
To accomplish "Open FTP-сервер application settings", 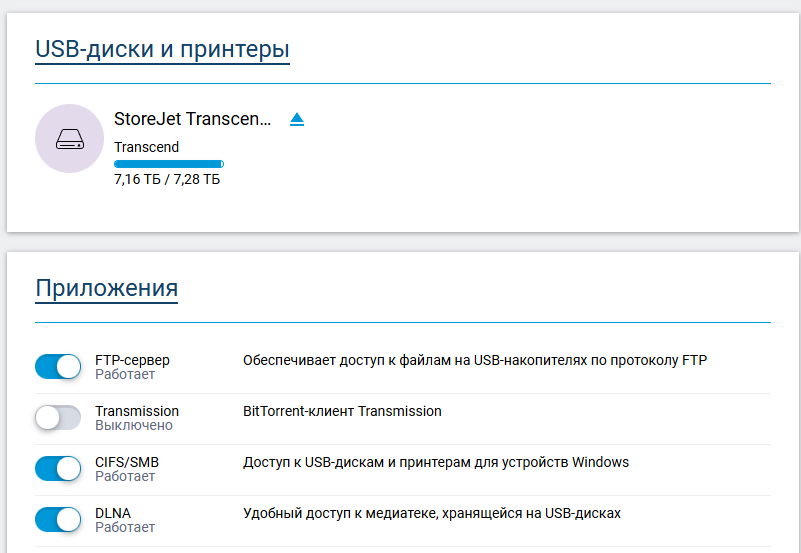I will click(132, 360).
